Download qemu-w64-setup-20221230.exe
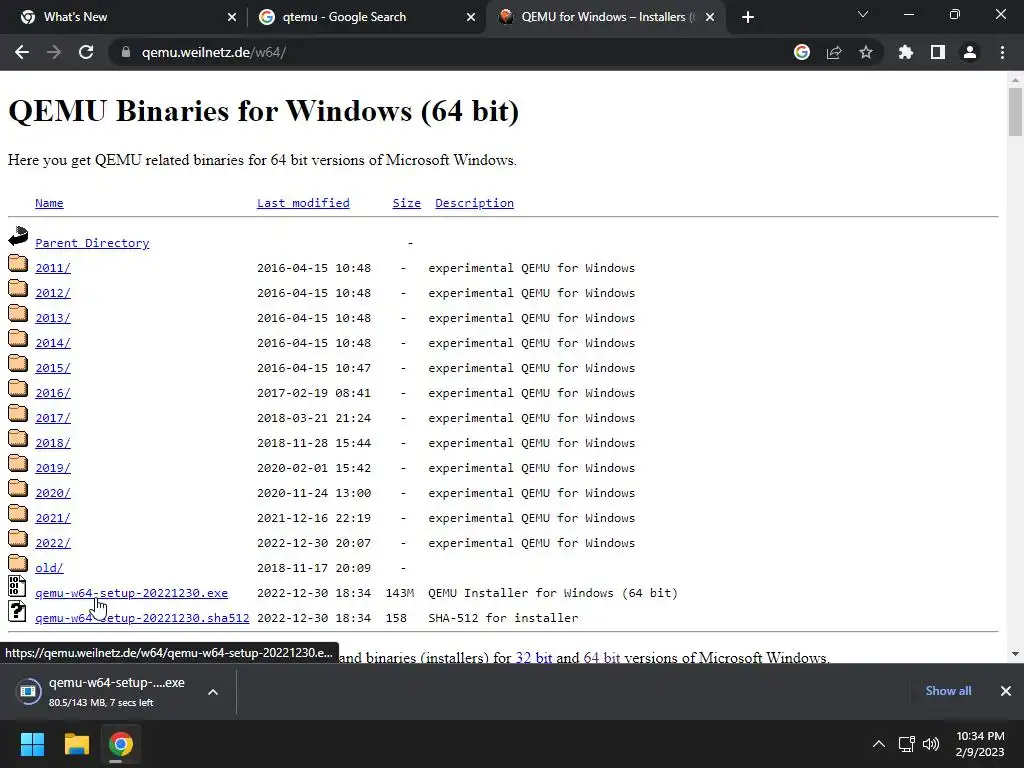The height and width of the screenshot is (768, 1024). (131, 593)
